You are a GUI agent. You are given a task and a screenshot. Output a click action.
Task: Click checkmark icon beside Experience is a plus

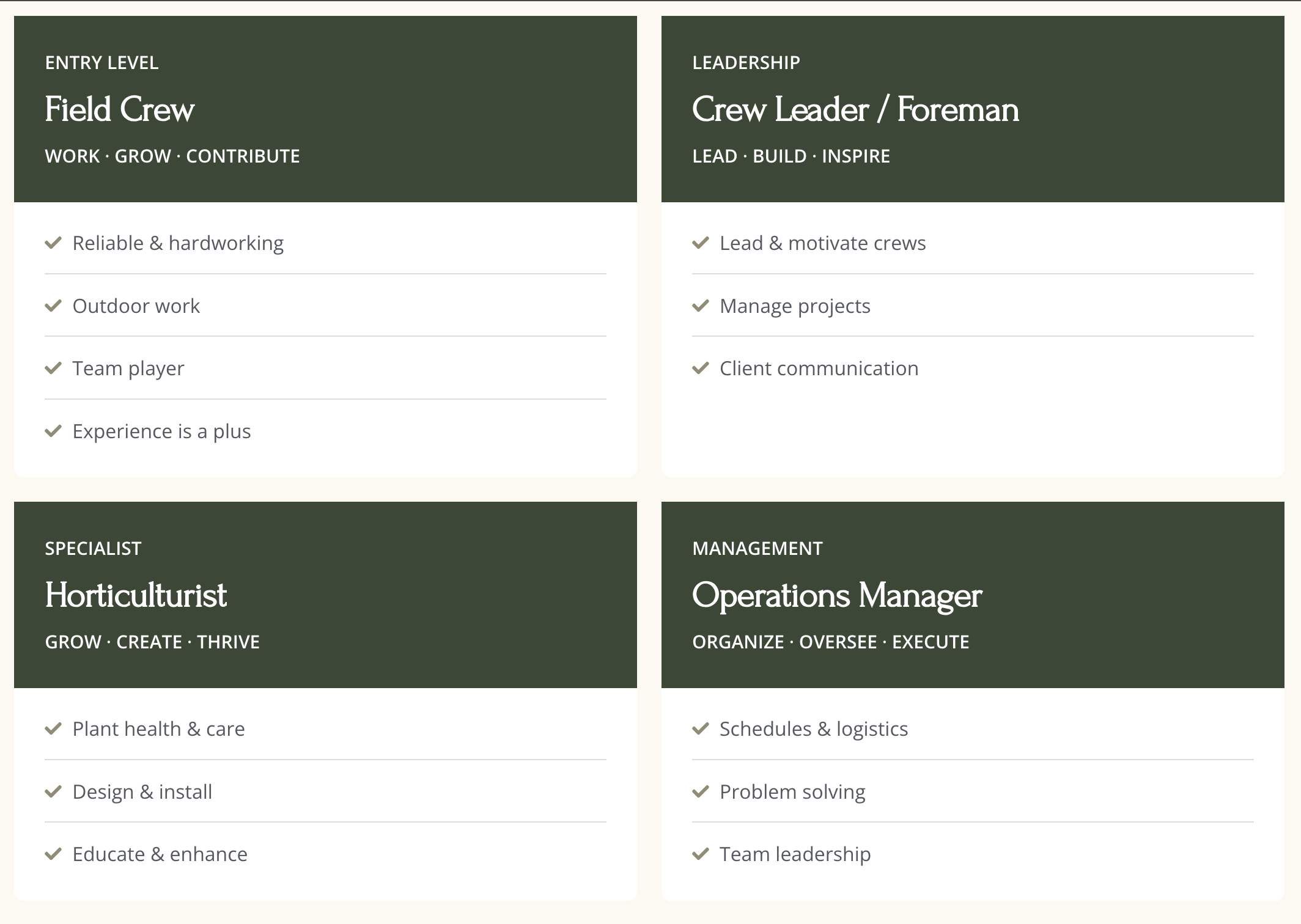(53, 431)
